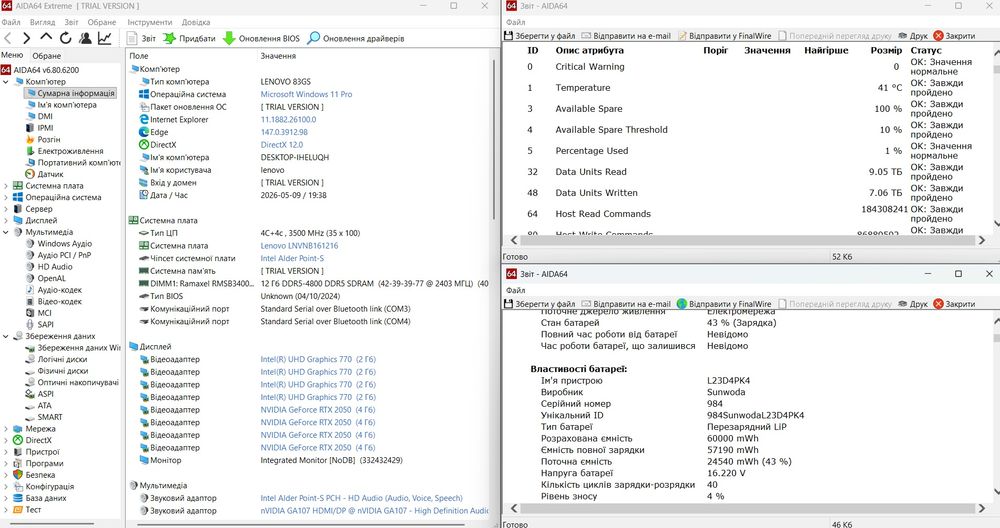Click Закрити in SMART attributes report window
1000x528 pixels.
pyautogui.click(x=954, y=36)
